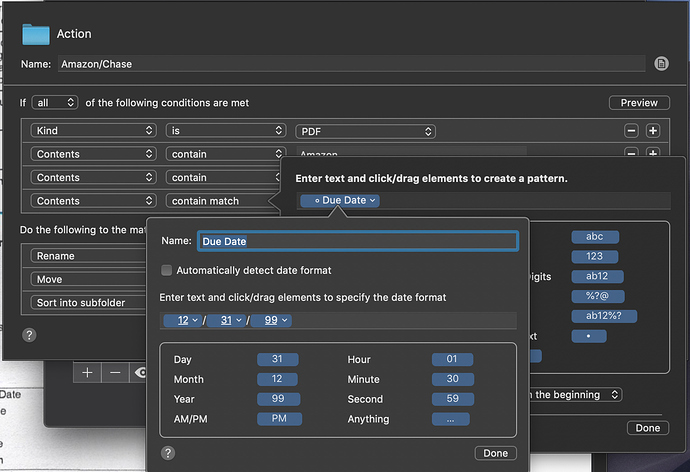Click the Amazon/Chase rule name field
This screenshot has height=472, width=690.
coord(352,64)
